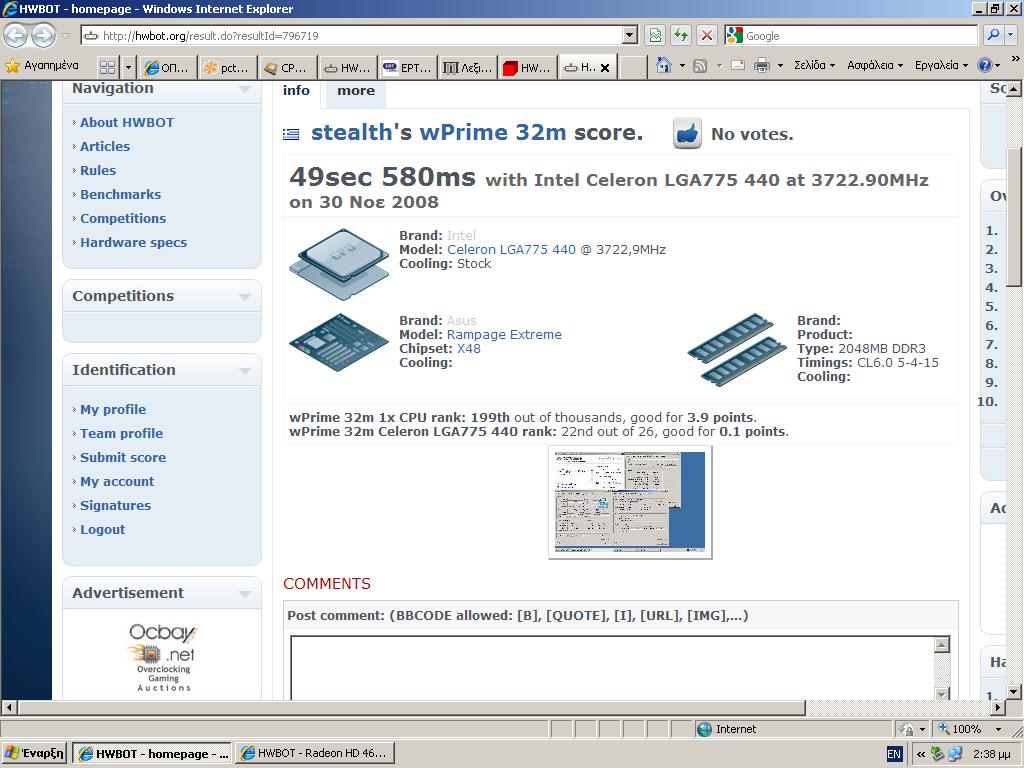The width and height of the screenshot is (1024, 768).
Task: Click the Ocbay.net advertisement logo
Action: pos(163,657)
